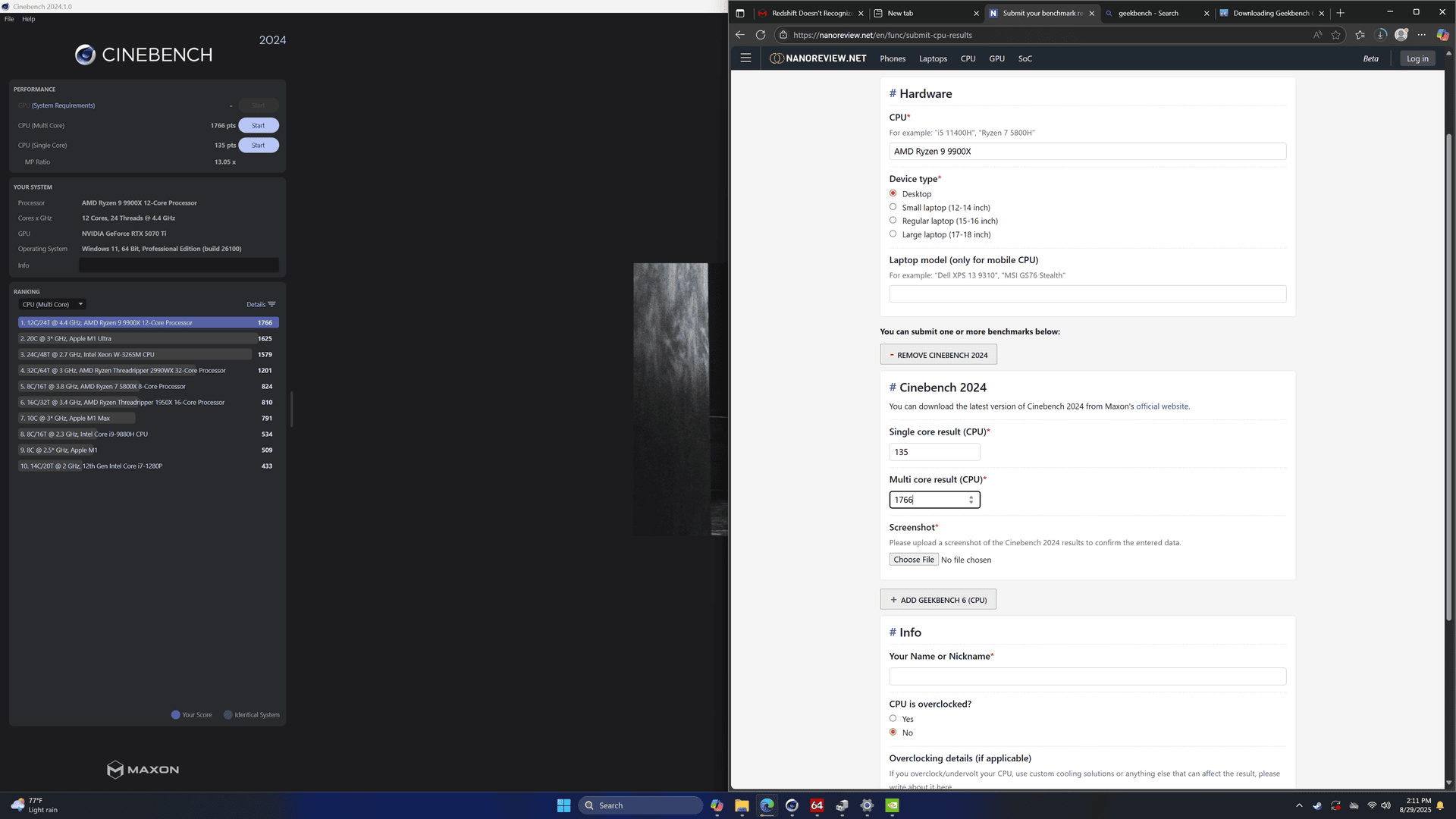Image resolution: width=1456 pixels, height=819 pixels.
Task: Open Cinebench from the taskbar
Action: (x=792, y=805)
